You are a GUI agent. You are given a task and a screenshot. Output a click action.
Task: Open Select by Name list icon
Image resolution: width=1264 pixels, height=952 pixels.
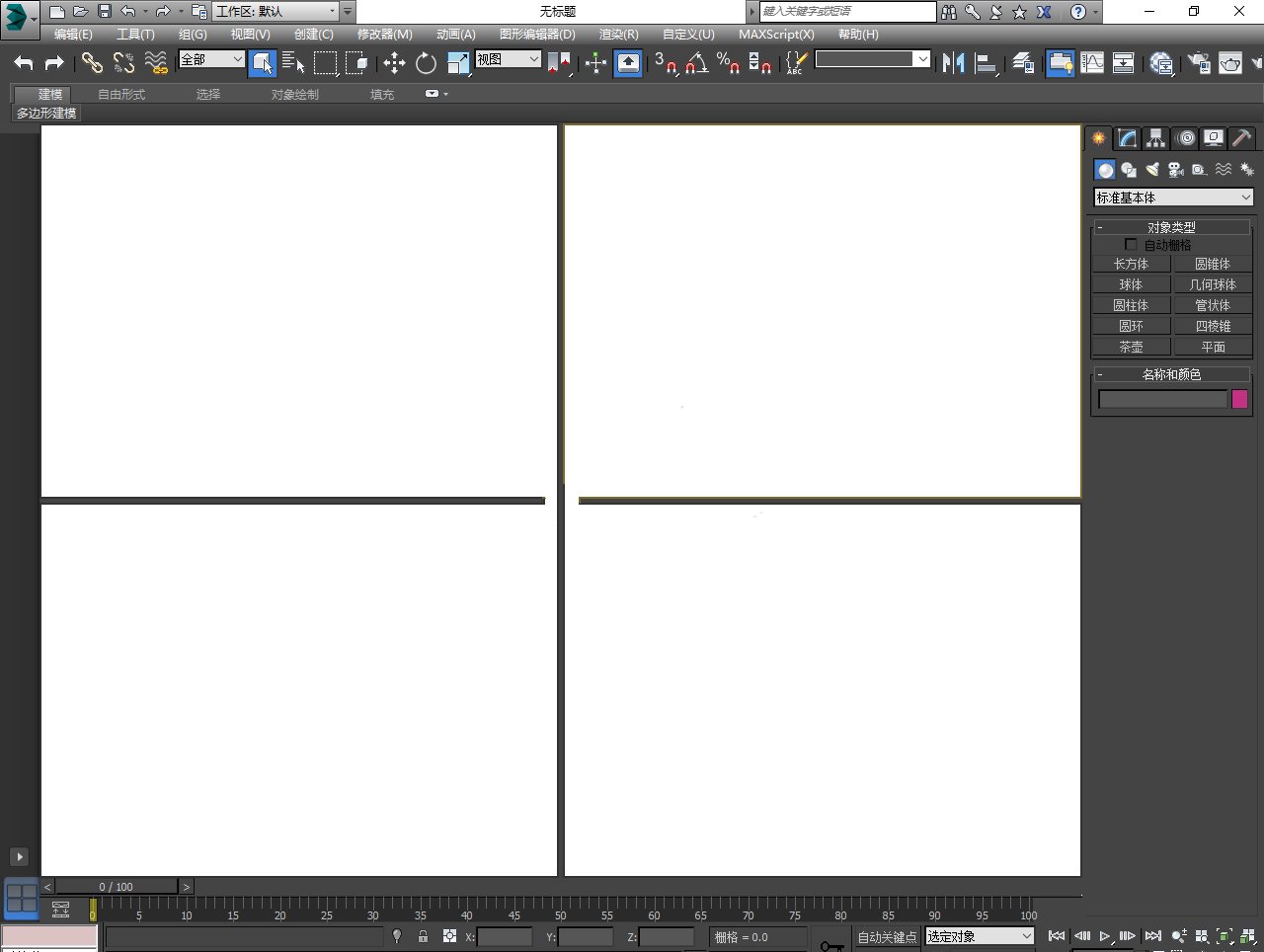(293, 63)
